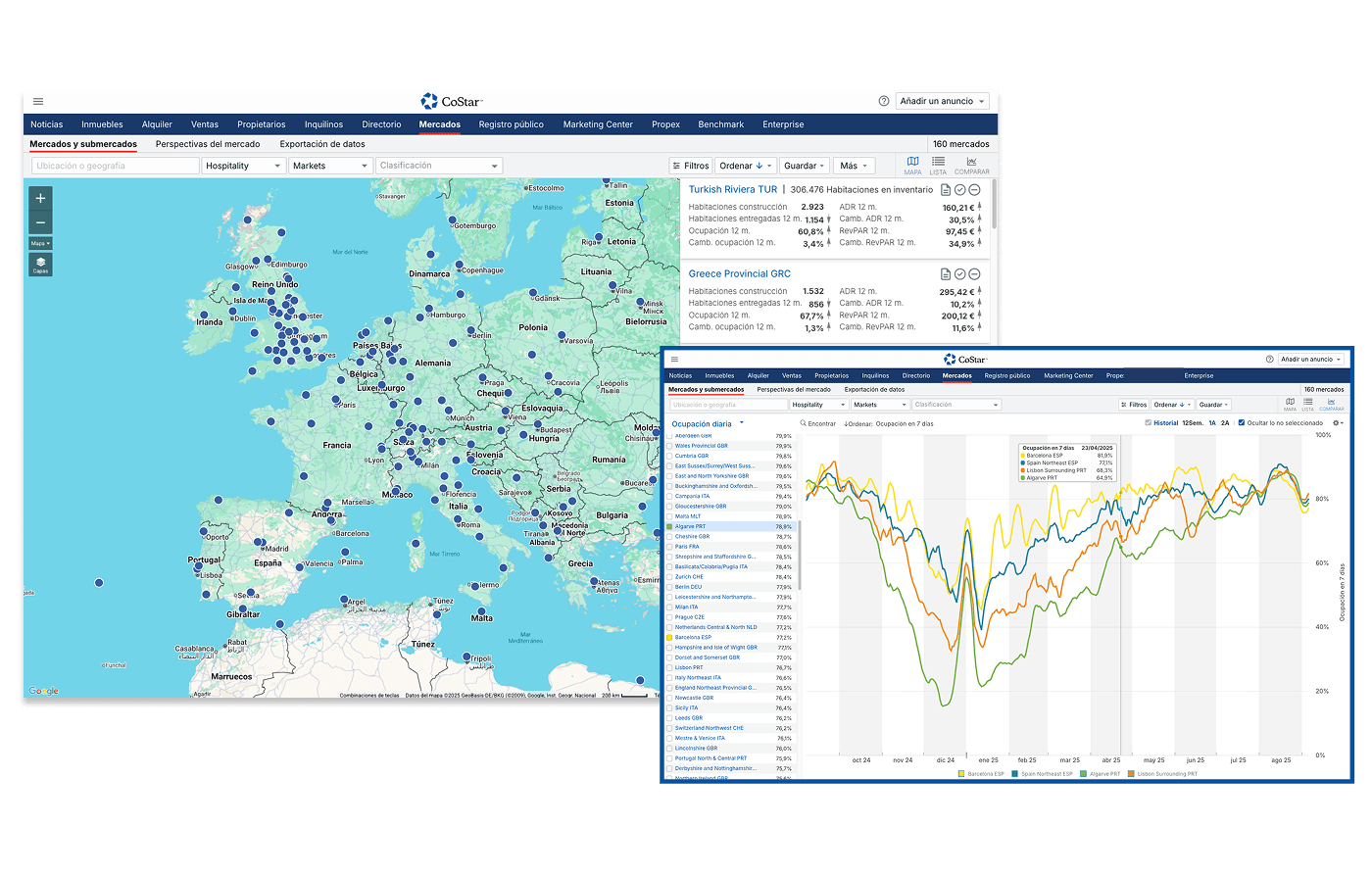The width and height of the screenshot is (1372, 876).
Task: Open the 'Perspectivas del mercado' tab above map
Action: 208,144
